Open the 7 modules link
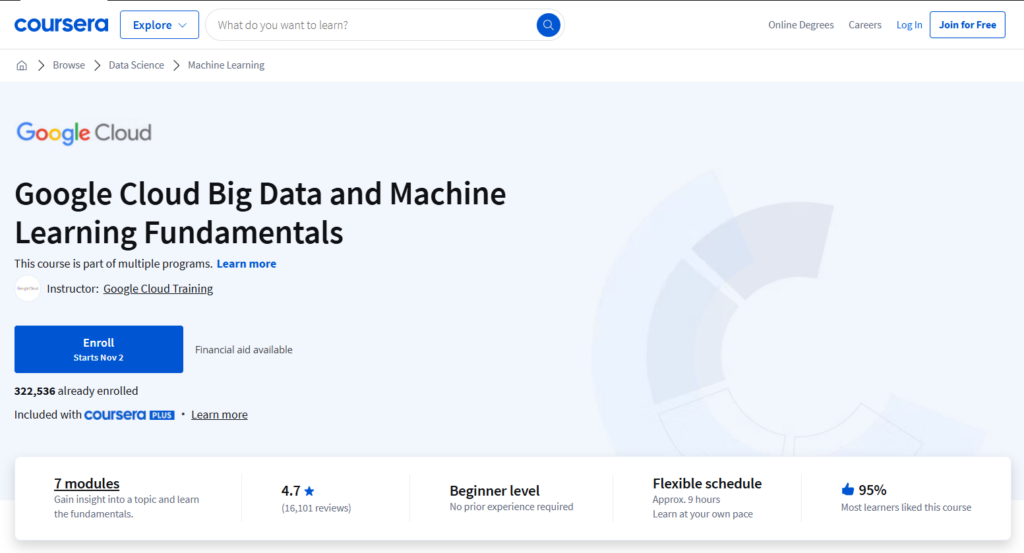The width and height of the screenshot is (1024, 553). click(x=87, y=484)
